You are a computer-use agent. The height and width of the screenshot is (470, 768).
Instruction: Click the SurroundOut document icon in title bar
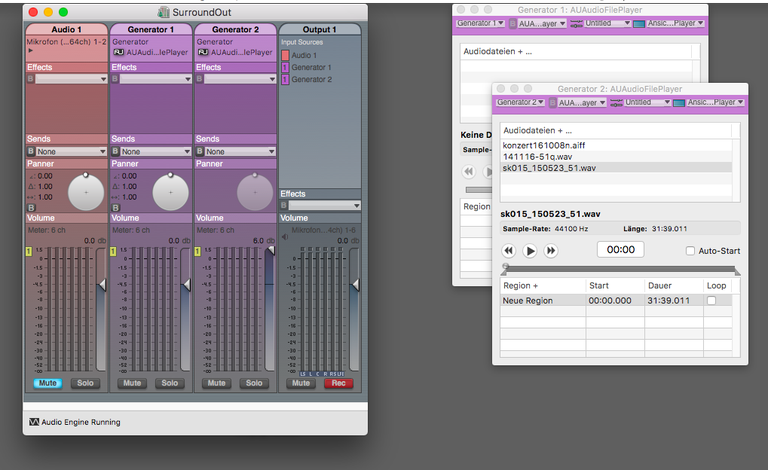coord(163,12)
